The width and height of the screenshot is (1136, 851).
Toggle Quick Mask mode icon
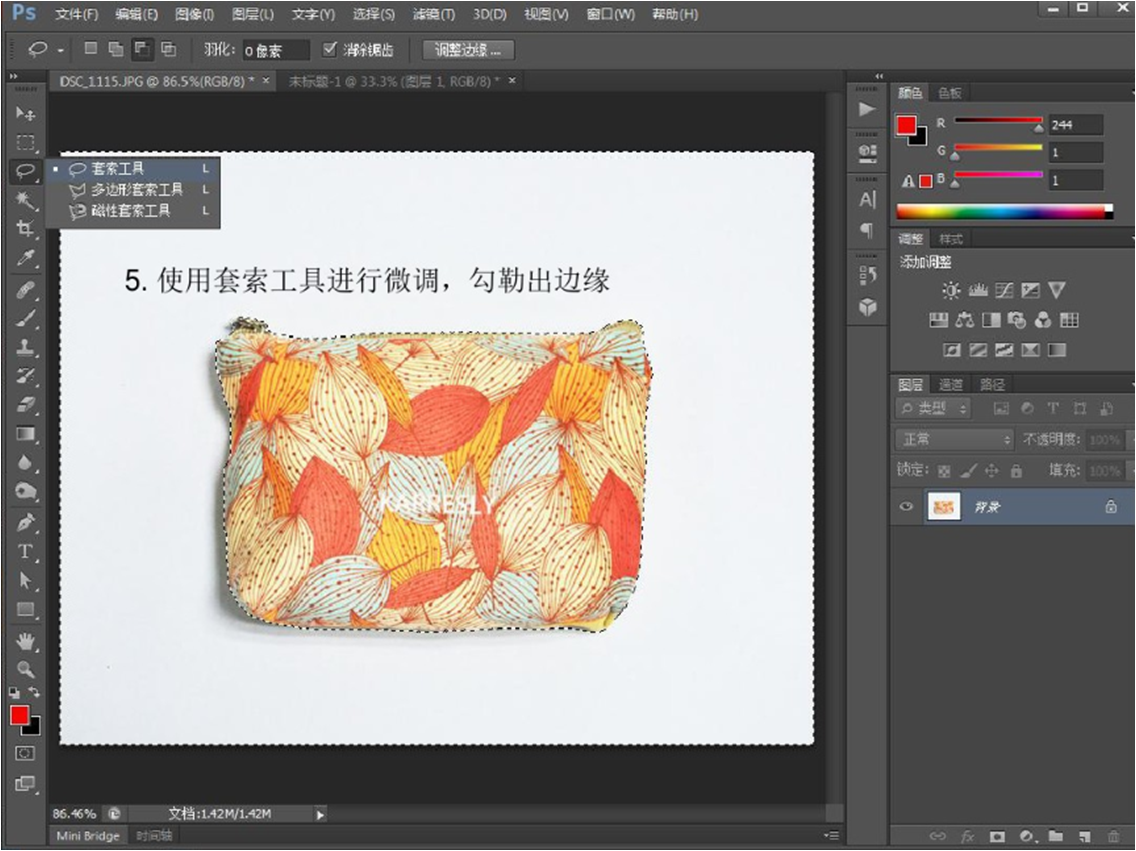pos(25,753)
